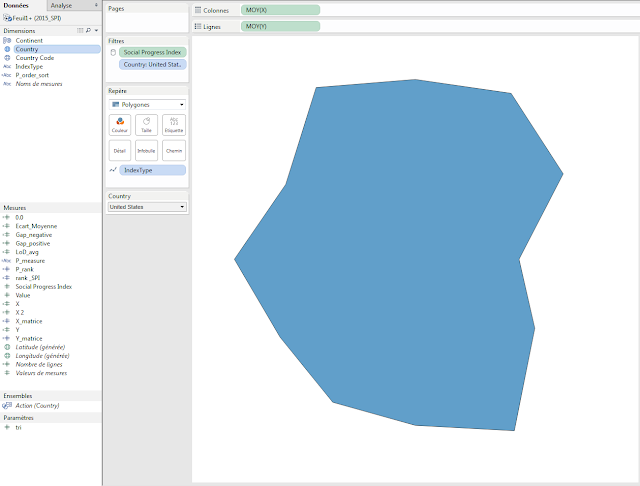This screenshot has height=486, width=640.
Task: Select the X 2 measure
Action: tap(20, 312)
